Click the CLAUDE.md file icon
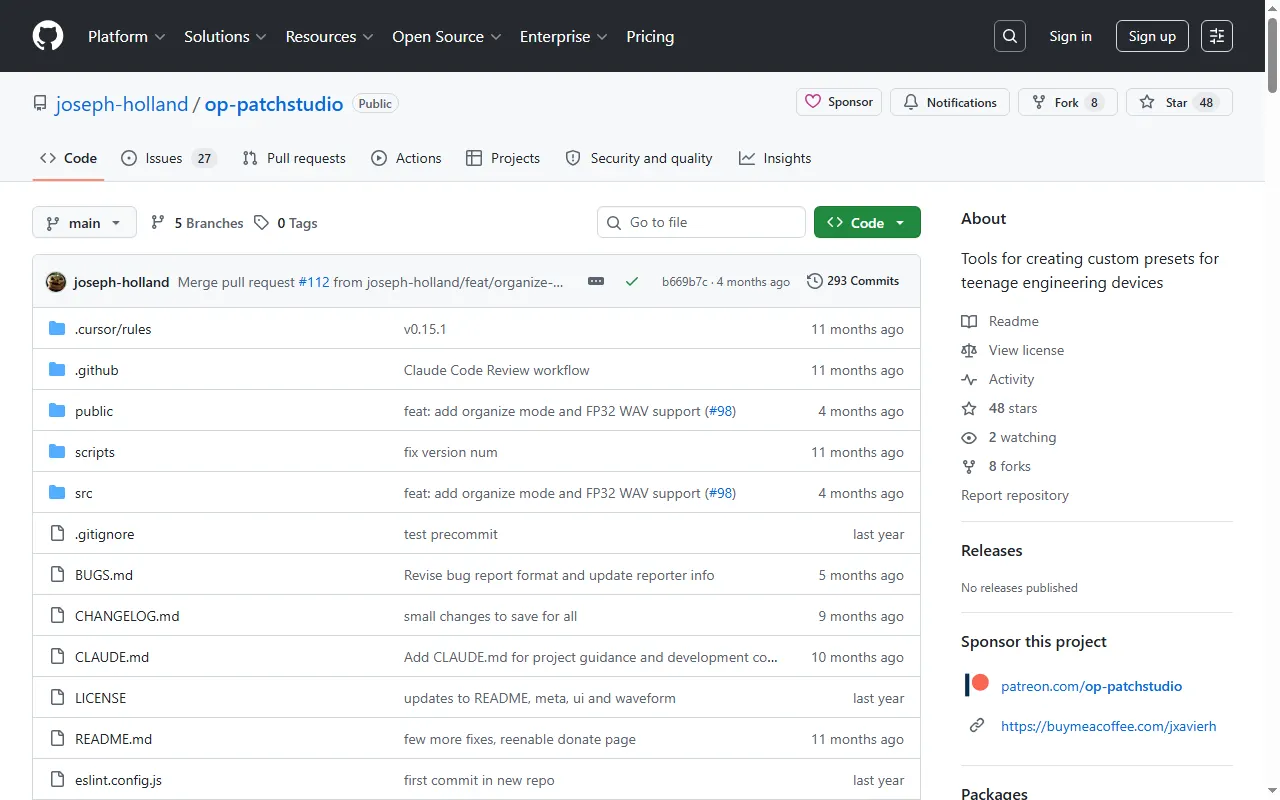The width and height of the screenshot is (1280, 800). [57, 657]
